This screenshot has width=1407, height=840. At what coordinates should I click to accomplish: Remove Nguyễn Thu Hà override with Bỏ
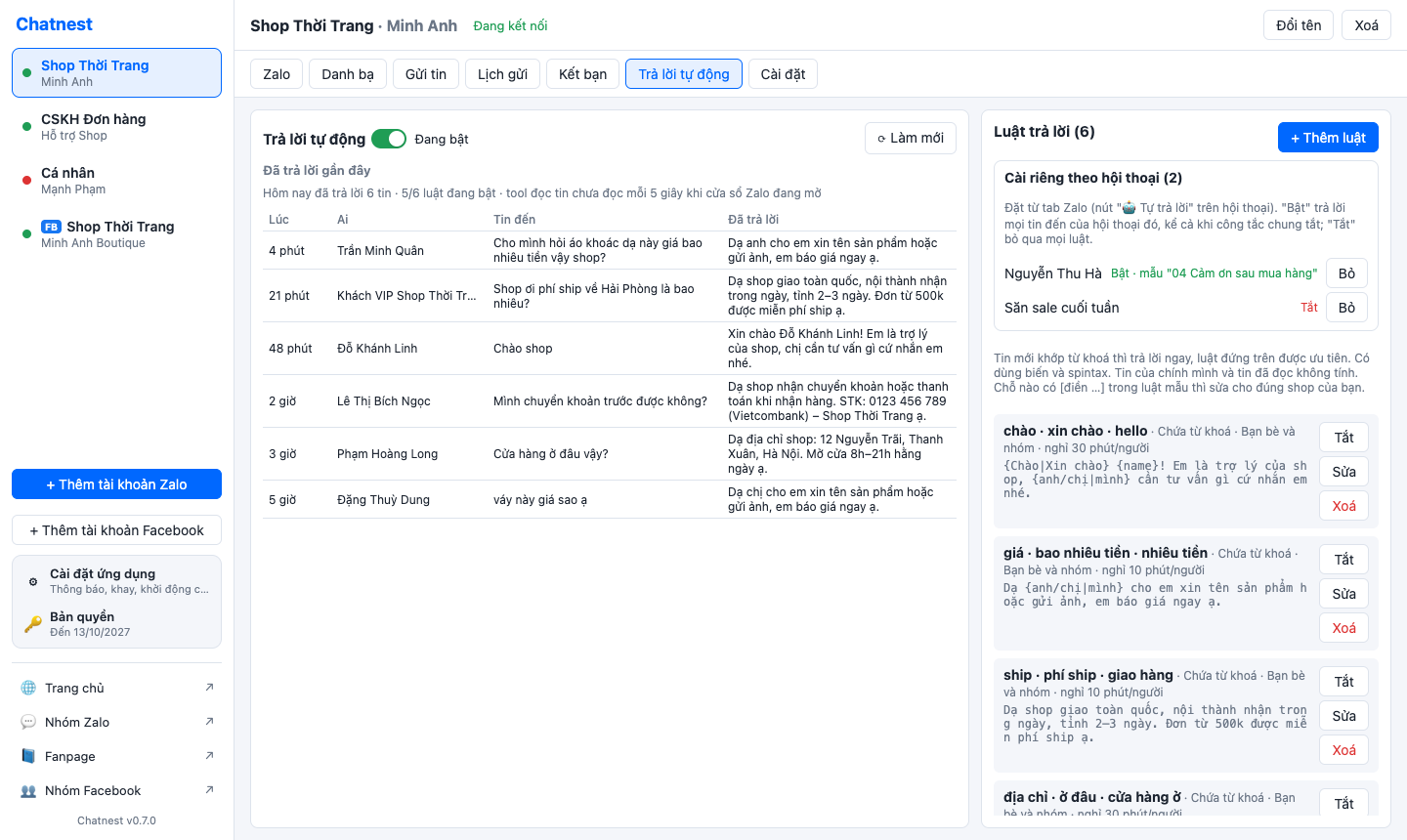click(1346, 273)
